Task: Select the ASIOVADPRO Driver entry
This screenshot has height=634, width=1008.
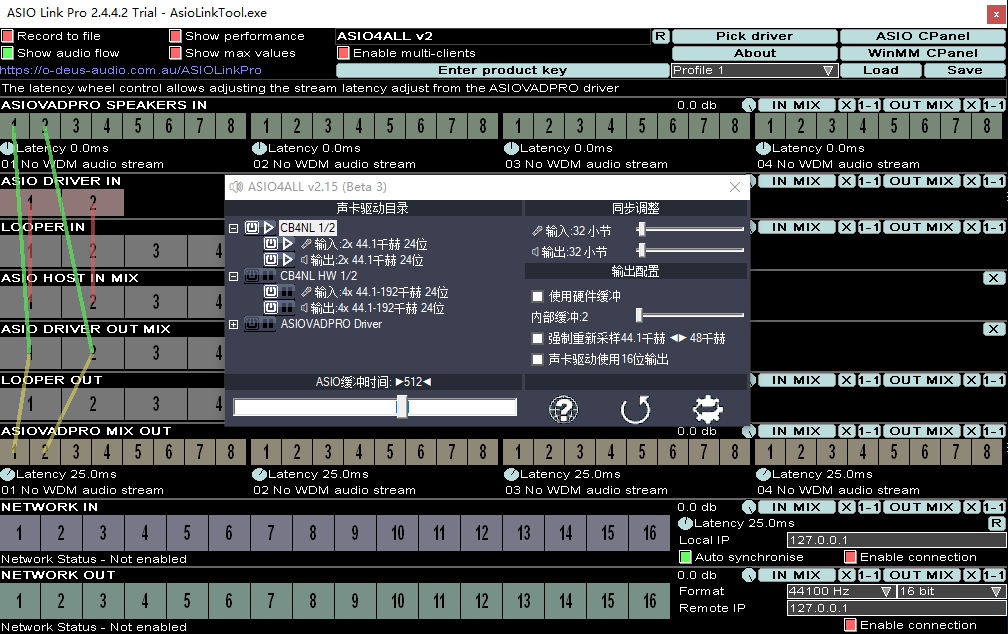Action: 331,324
